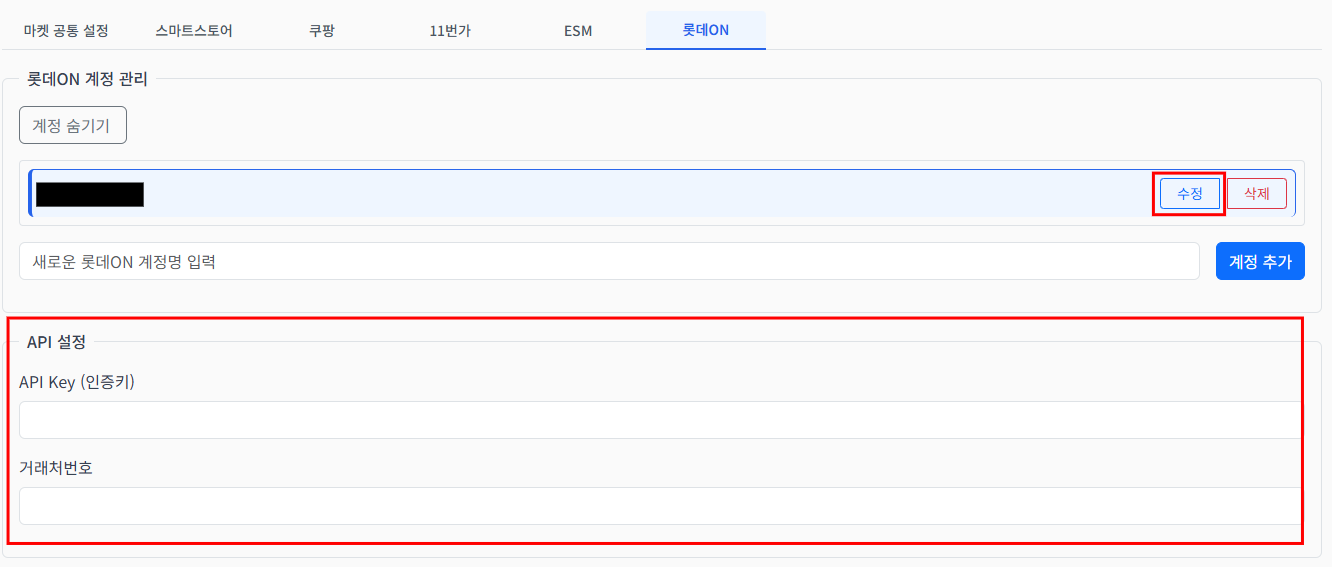
Task: Switch to the 스마트스토어 tab
Action: [x=194, y=30]
